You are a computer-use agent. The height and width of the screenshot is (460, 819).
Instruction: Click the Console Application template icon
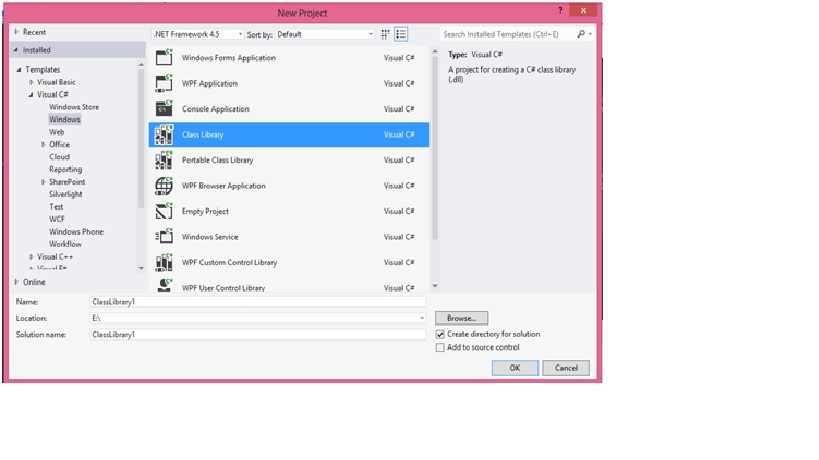pyautogui.click(x=163, y=109)
